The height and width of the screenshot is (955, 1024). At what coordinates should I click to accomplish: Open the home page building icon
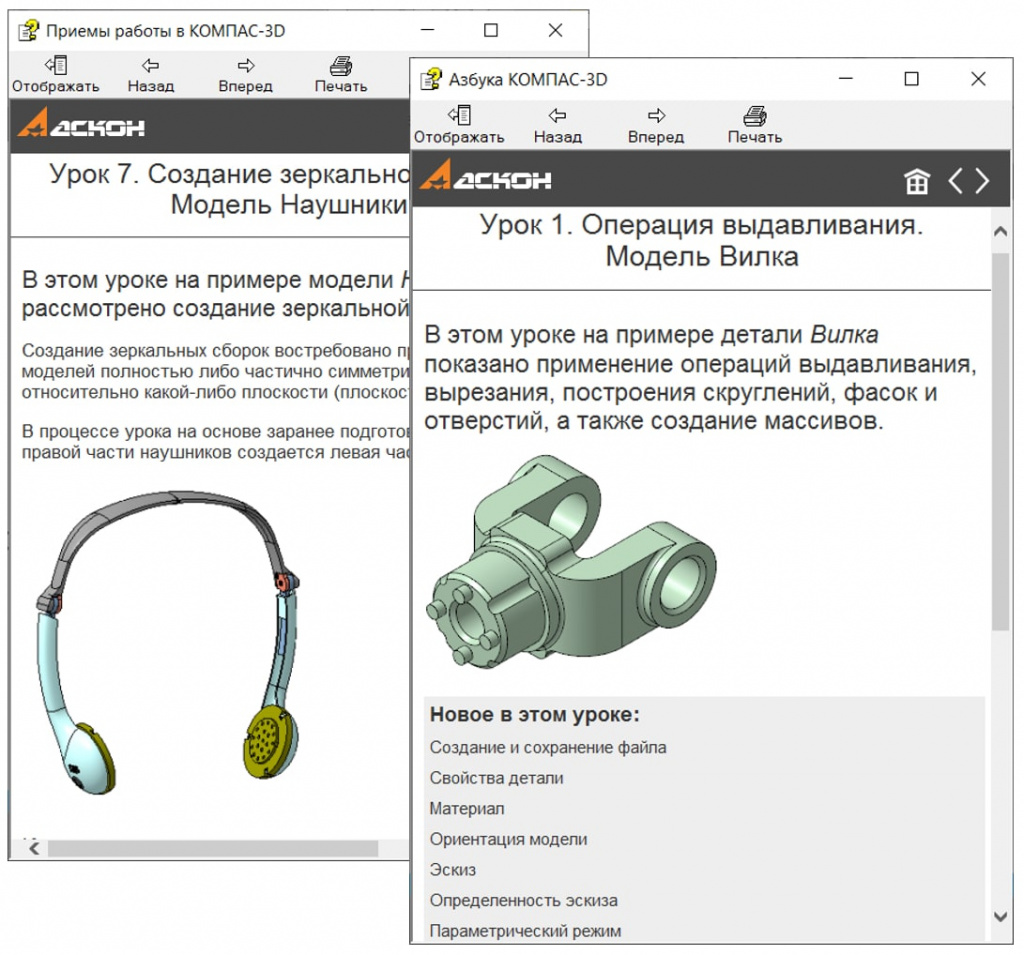coord(916,181)
